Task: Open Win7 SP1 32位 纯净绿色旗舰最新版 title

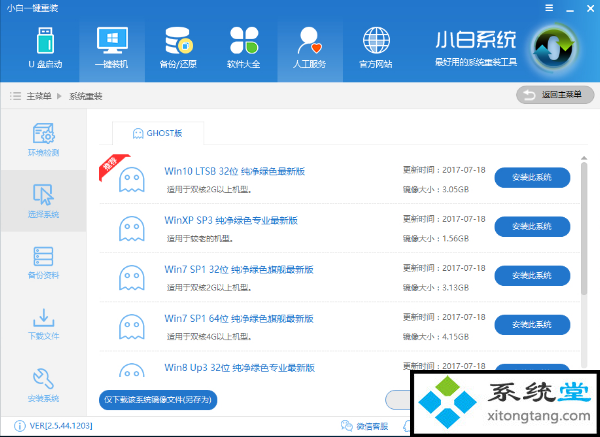Action: coord(239,269)
